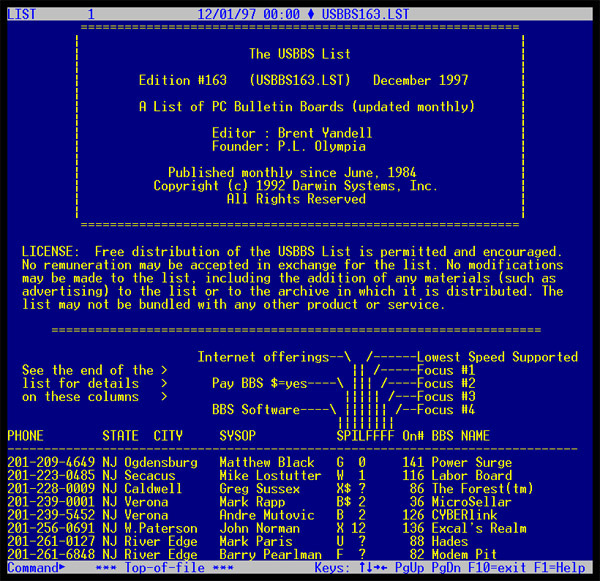Click 'Internet offerings' legend label

coord(263,357)
